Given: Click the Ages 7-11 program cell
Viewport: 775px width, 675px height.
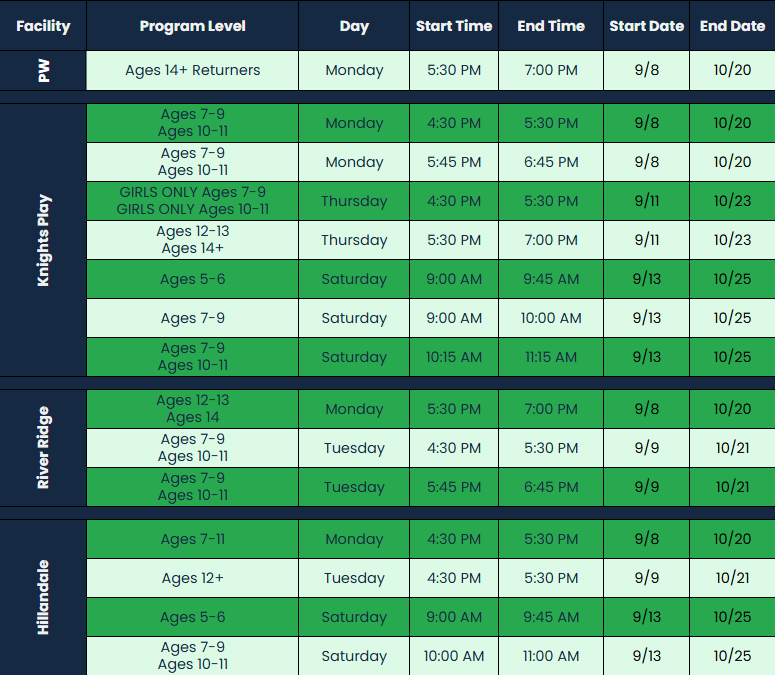Looking at the screenshot, I should 192,539.
